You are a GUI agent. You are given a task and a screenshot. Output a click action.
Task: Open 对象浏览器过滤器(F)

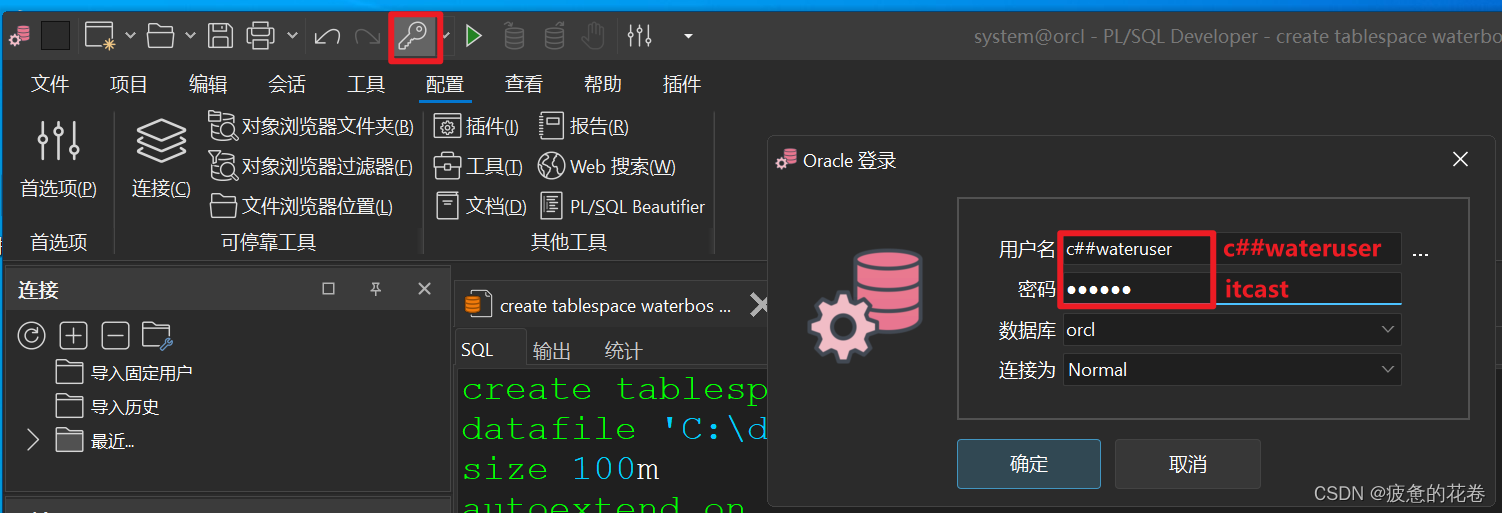coord(311,166)
